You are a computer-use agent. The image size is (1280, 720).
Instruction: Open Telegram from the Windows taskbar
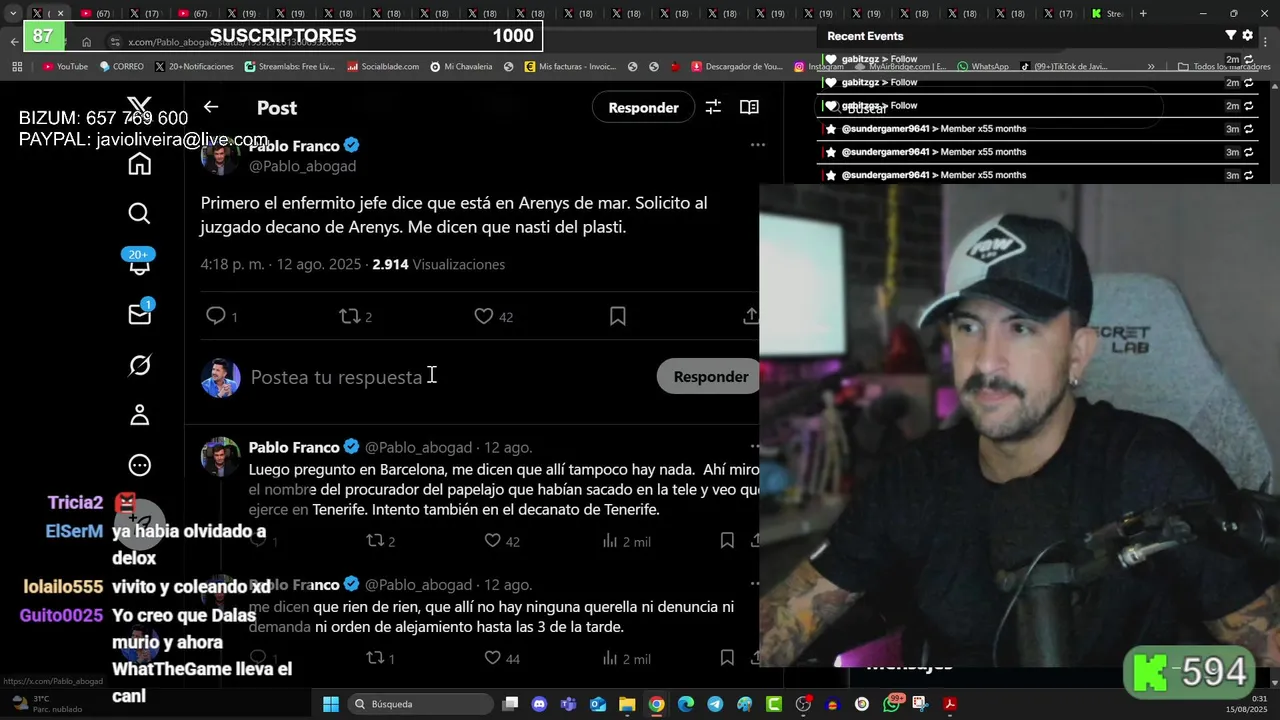pos(715,704)
